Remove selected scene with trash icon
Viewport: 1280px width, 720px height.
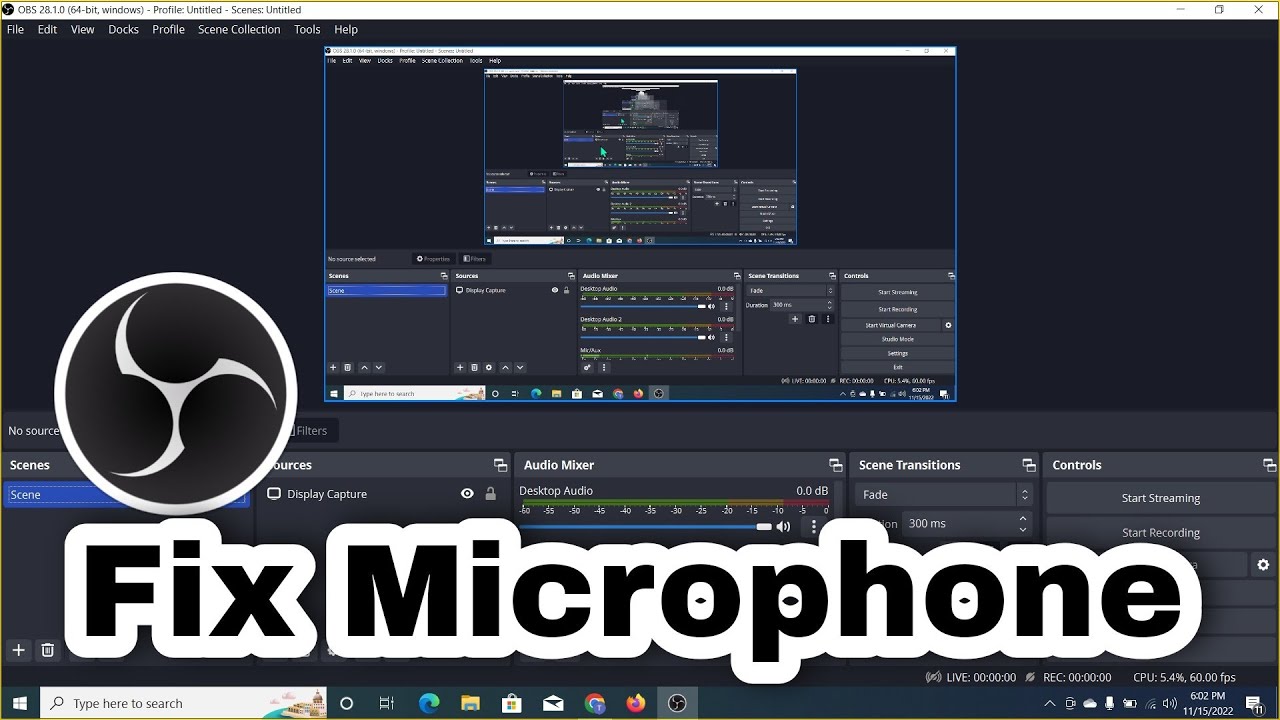tap(47, 650)
